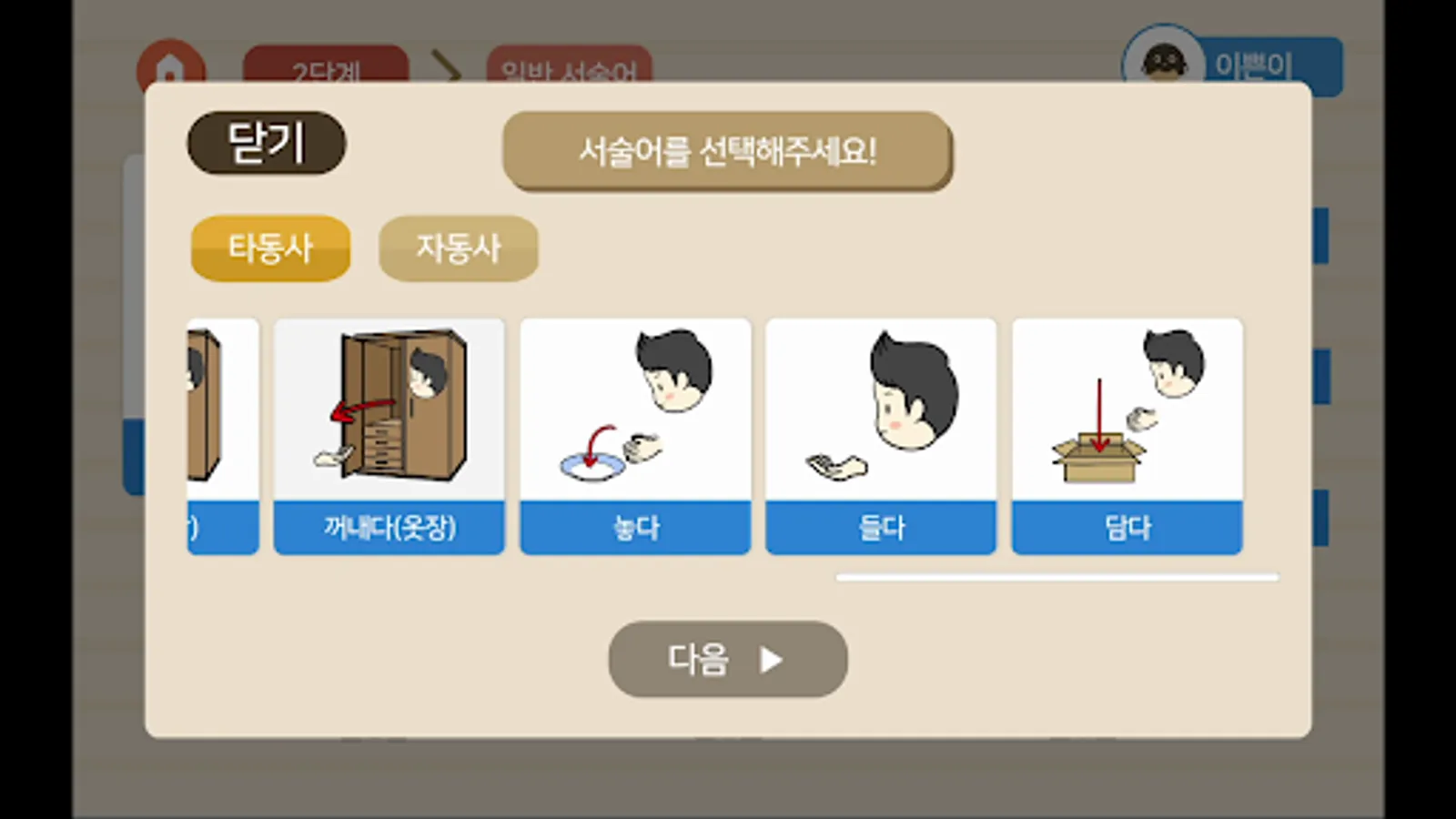The height and width of the screenshot is (819, 1456).
Task: Click the 담다 blue label
Action: point(1127,527)
